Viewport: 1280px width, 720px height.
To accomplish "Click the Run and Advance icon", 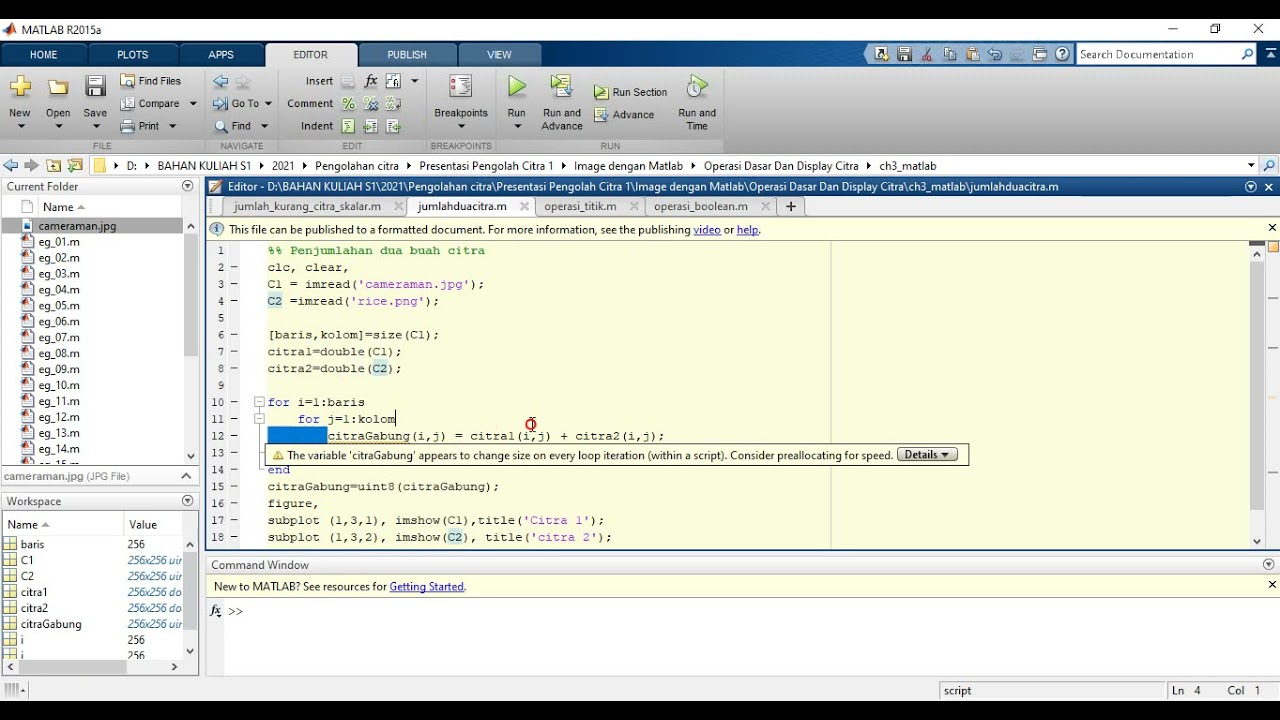I will 561,88.
